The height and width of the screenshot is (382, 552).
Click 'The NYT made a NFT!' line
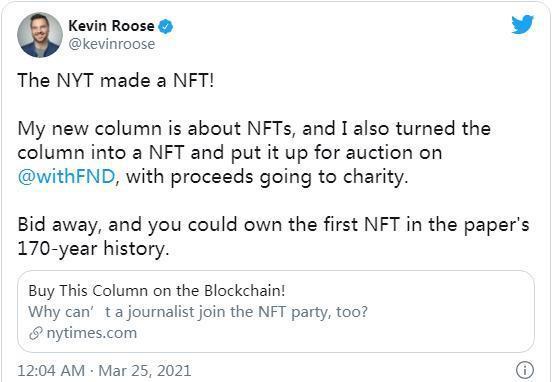pos(115,81)
